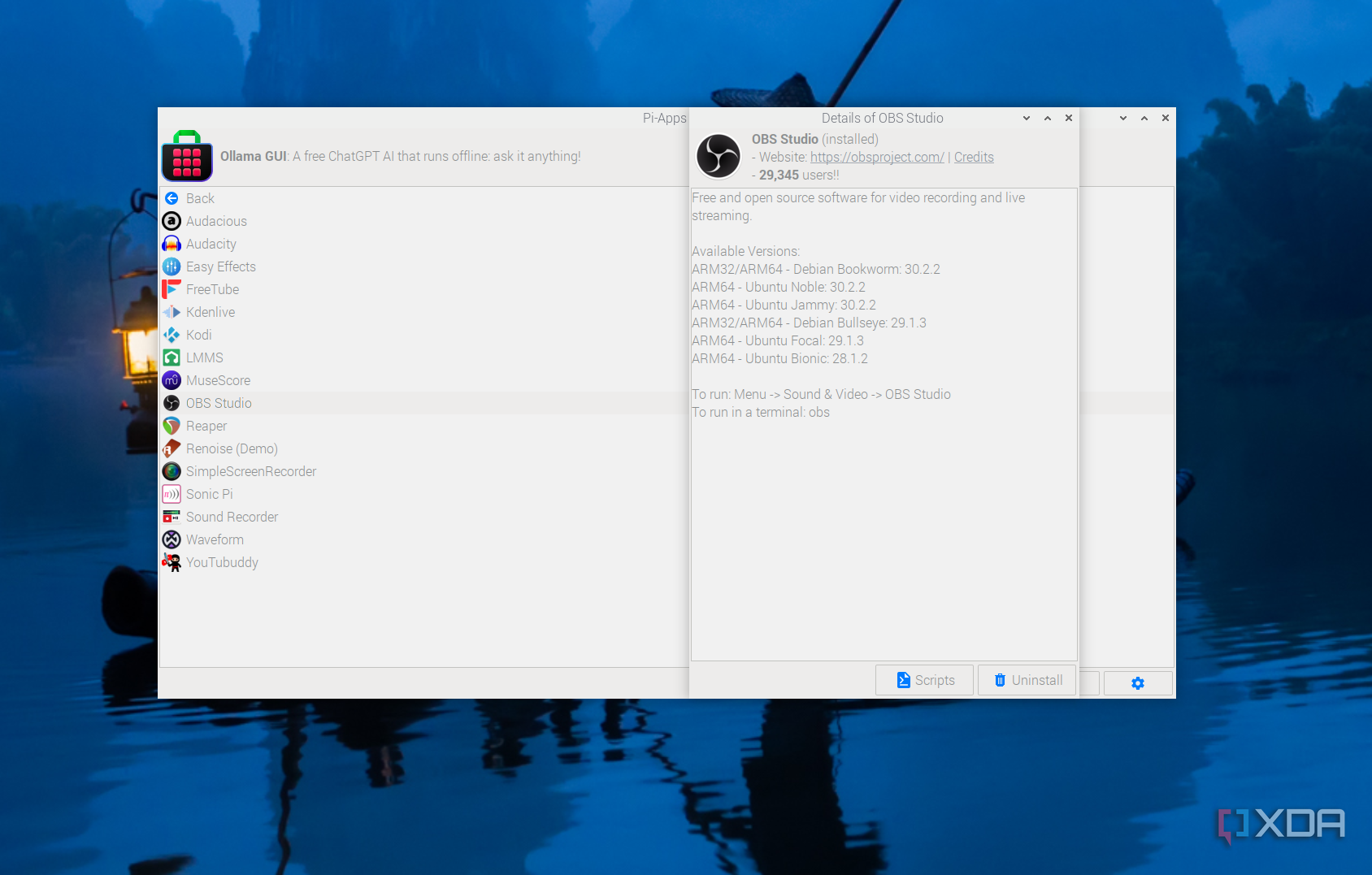This screenshot has width=1372, height=875.
Task: Open the obsproject.com website link
Action: 877,157
